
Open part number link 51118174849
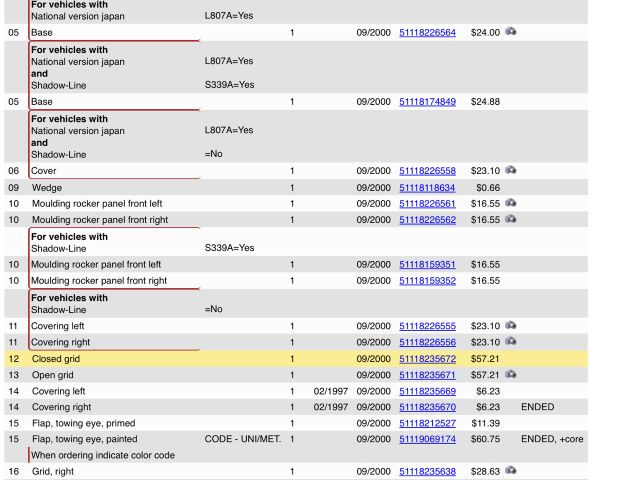point(427,102)
